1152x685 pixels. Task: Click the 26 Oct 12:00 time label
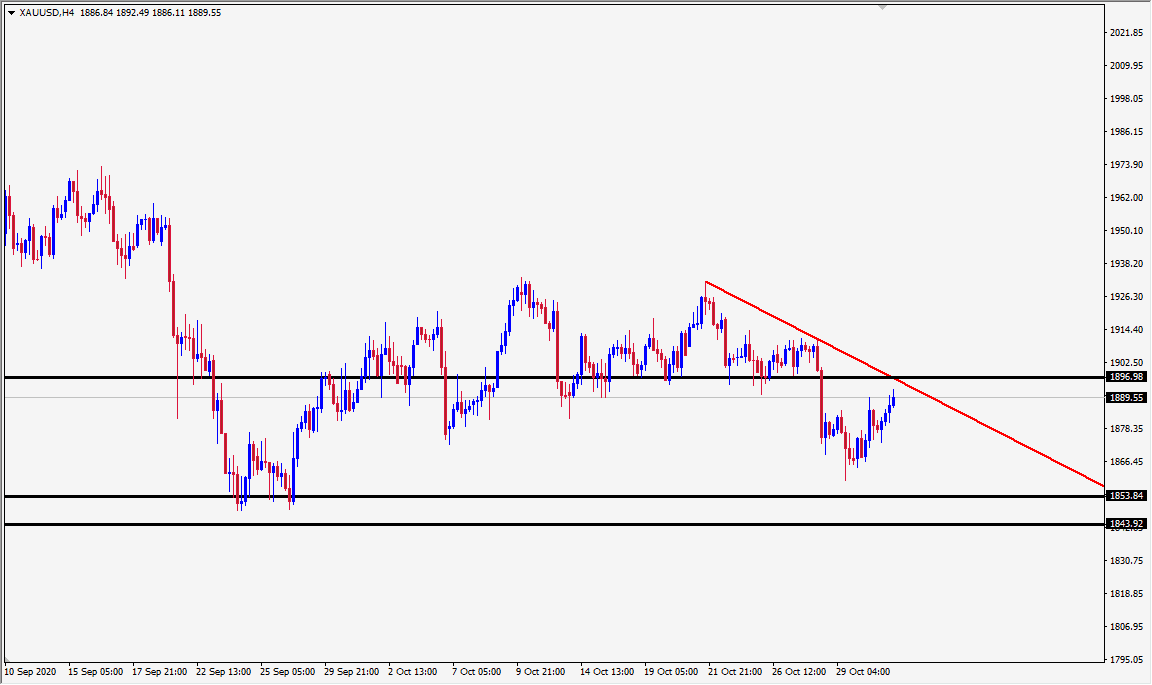click(x=799, y=672)
